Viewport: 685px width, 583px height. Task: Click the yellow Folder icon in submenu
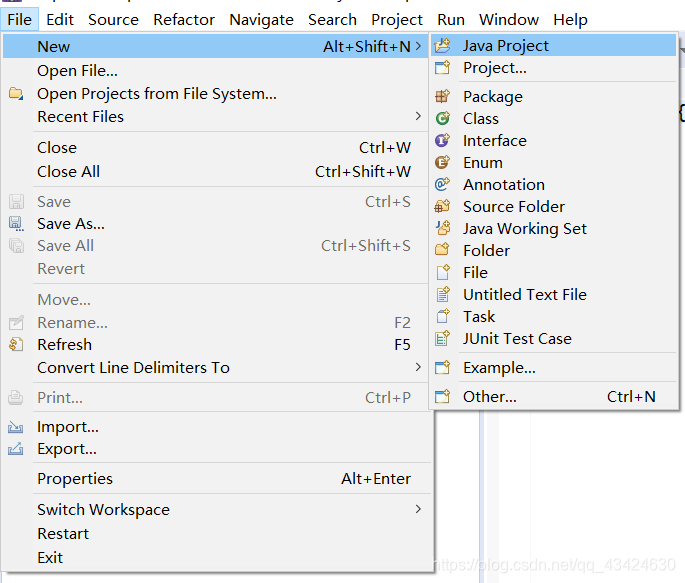[443, 250]
